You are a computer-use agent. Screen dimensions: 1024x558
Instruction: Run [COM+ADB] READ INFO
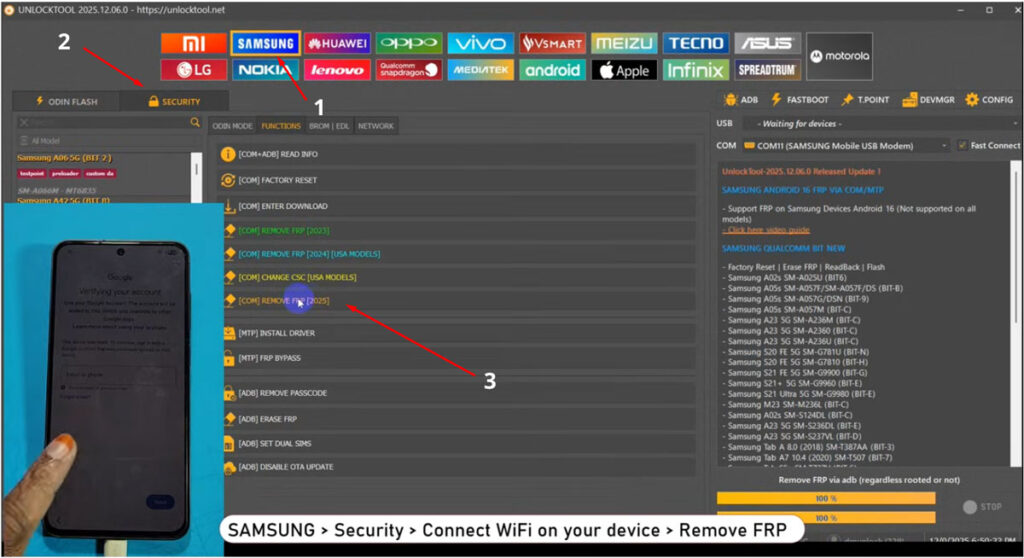point(456,154)
